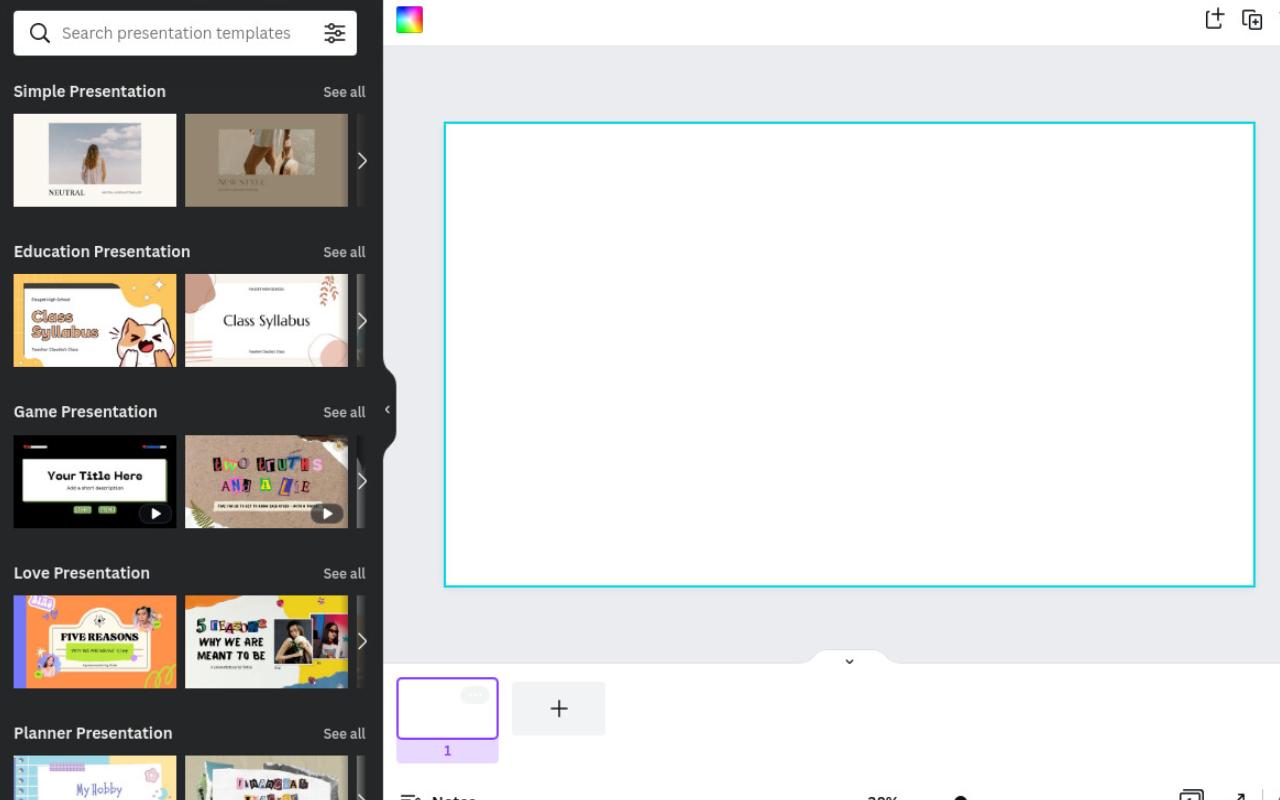The width and height of the screenshot is (1280, 800).
Task: Click the blank slide canvas
Action: tap(849, 354)
